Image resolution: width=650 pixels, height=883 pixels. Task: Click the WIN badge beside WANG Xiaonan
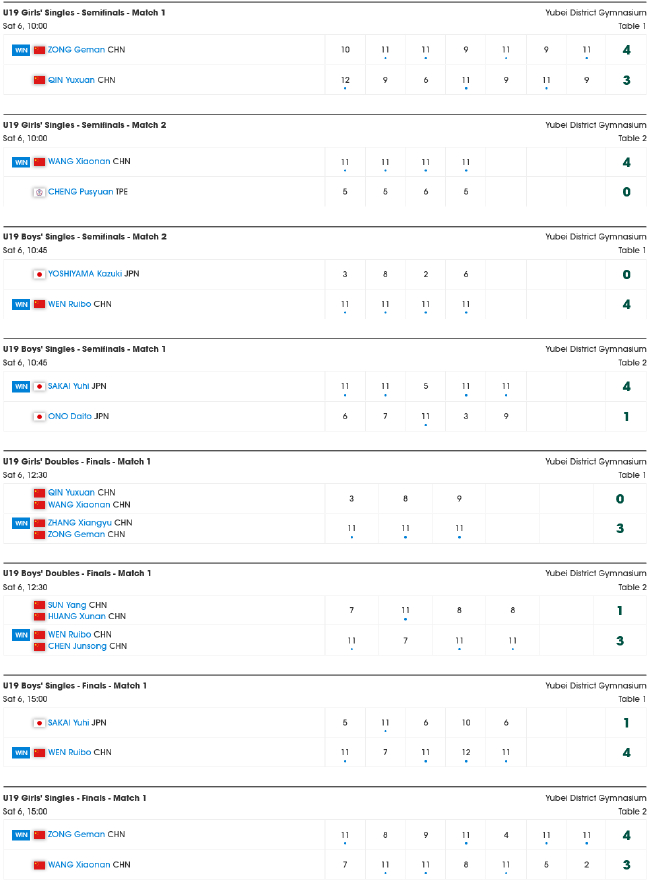tap(20, 162)
